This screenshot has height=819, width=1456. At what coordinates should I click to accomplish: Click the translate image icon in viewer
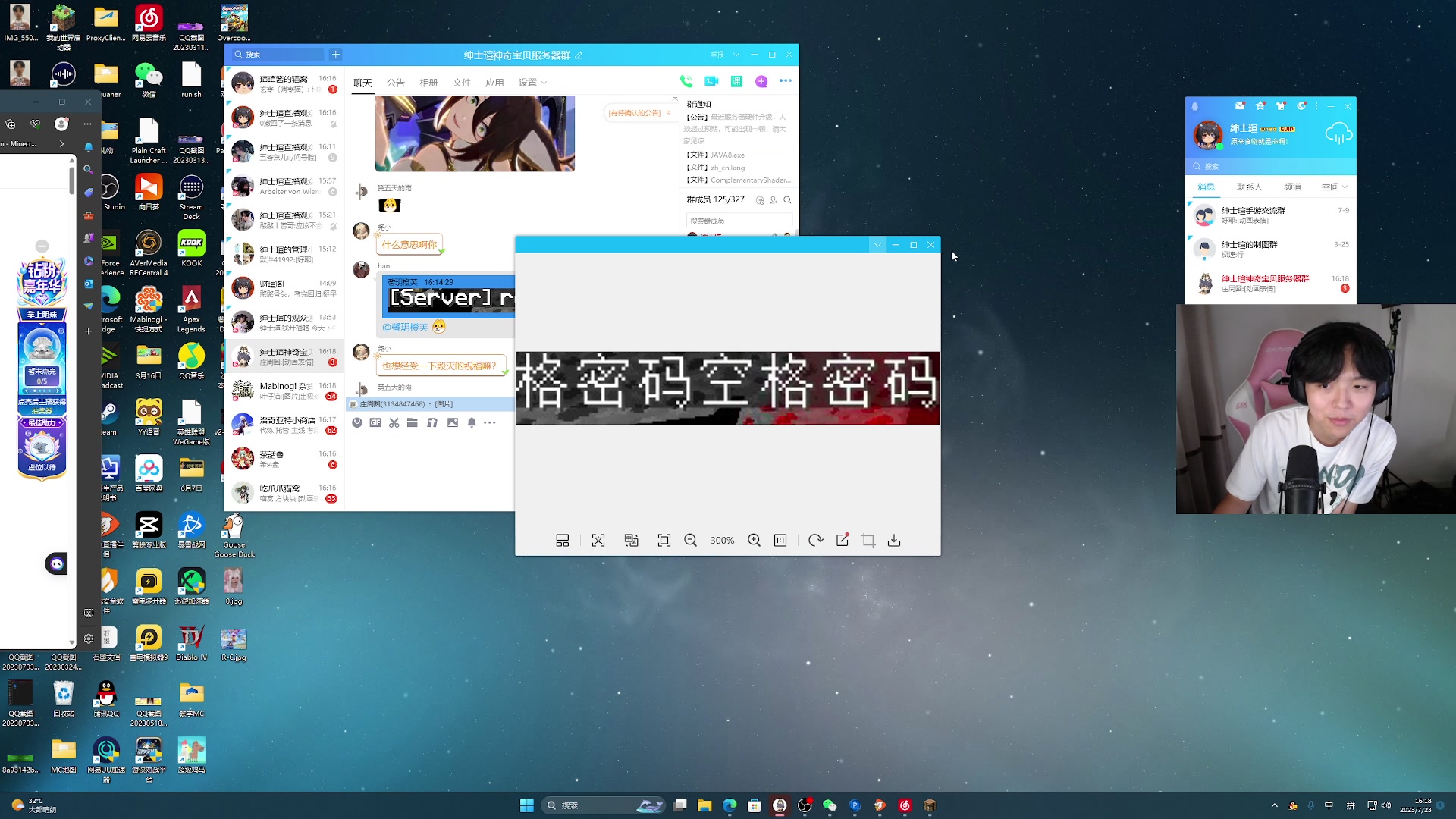tap(631, 540)
